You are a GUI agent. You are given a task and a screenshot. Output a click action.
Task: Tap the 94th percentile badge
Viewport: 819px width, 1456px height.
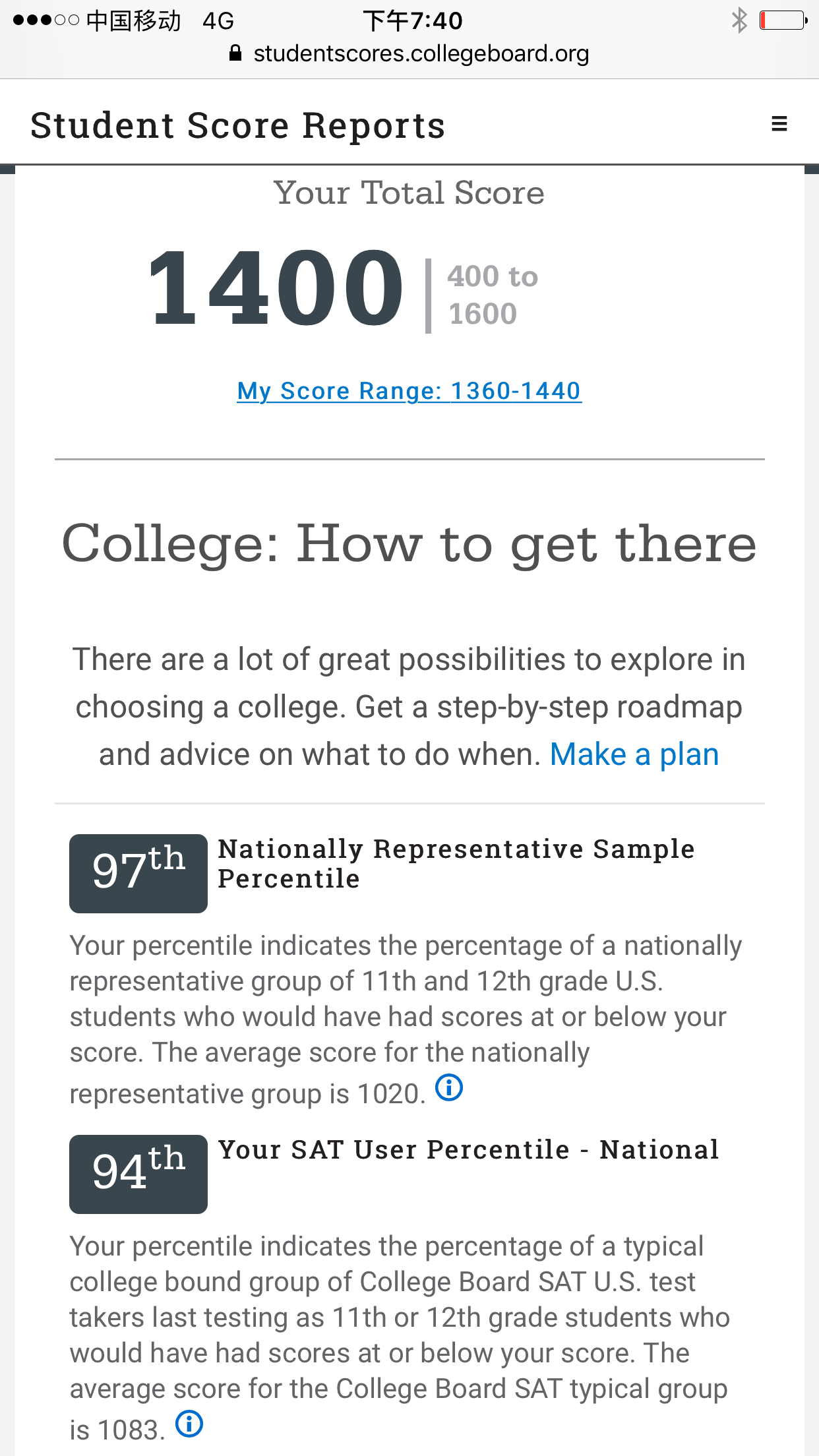(138, 1174)
